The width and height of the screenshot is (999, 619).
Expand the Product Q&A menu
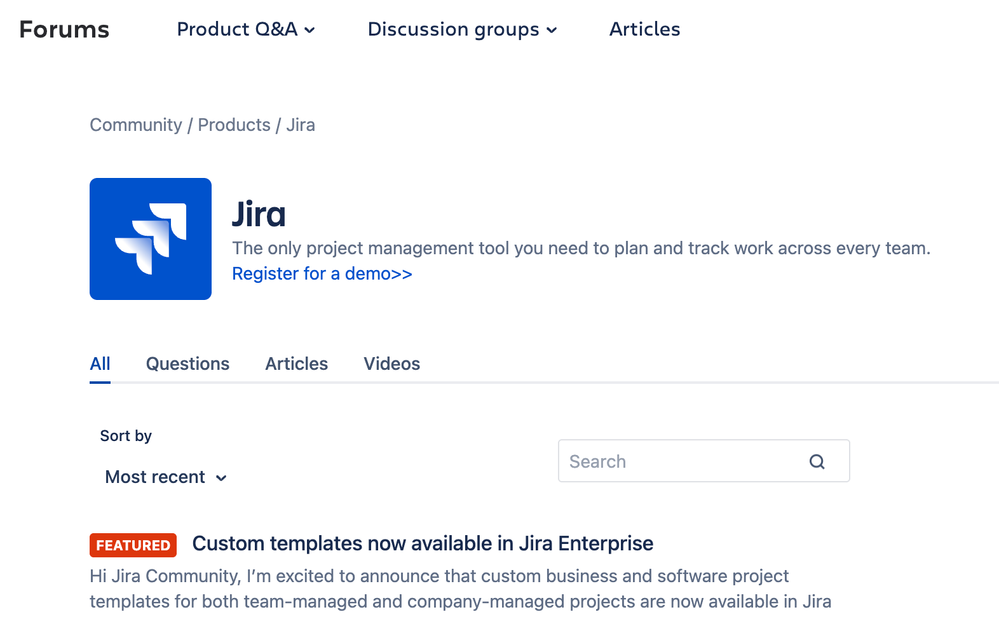[246, 30]
